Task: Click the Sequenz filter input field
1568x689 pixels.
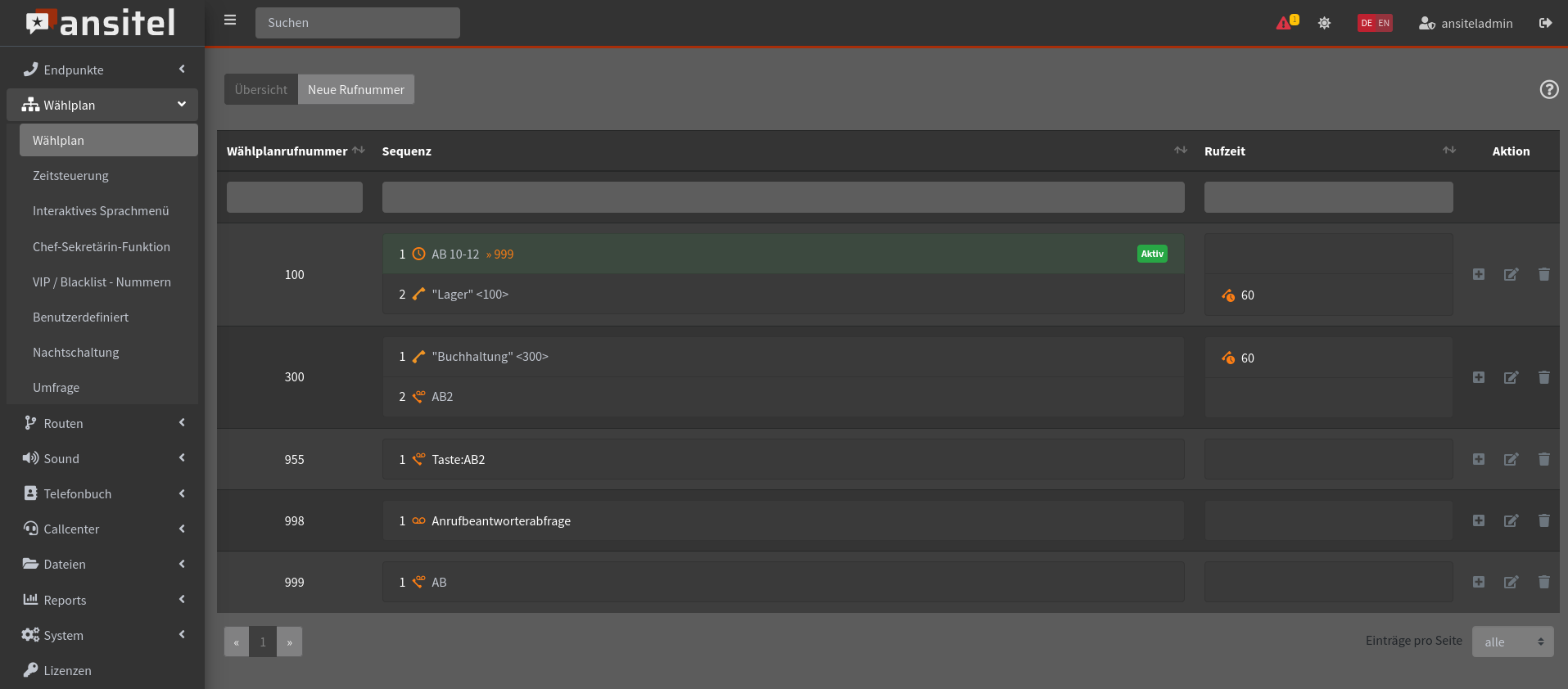Action: tap(783, 197)
